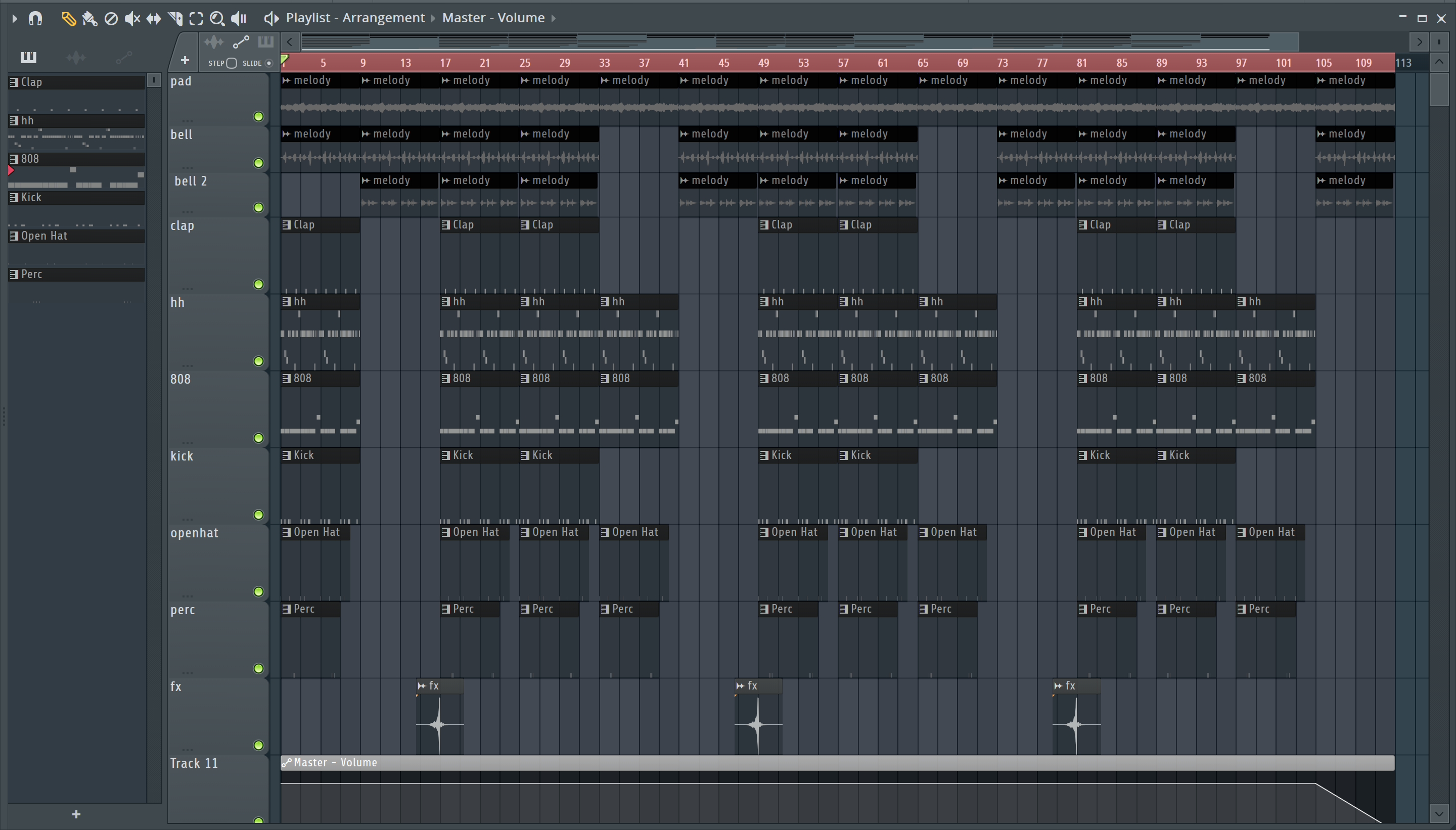Select the Clap pattern in picker
Image resolution: width=1456 pixels, height=830 pixels.
point(76,83)
